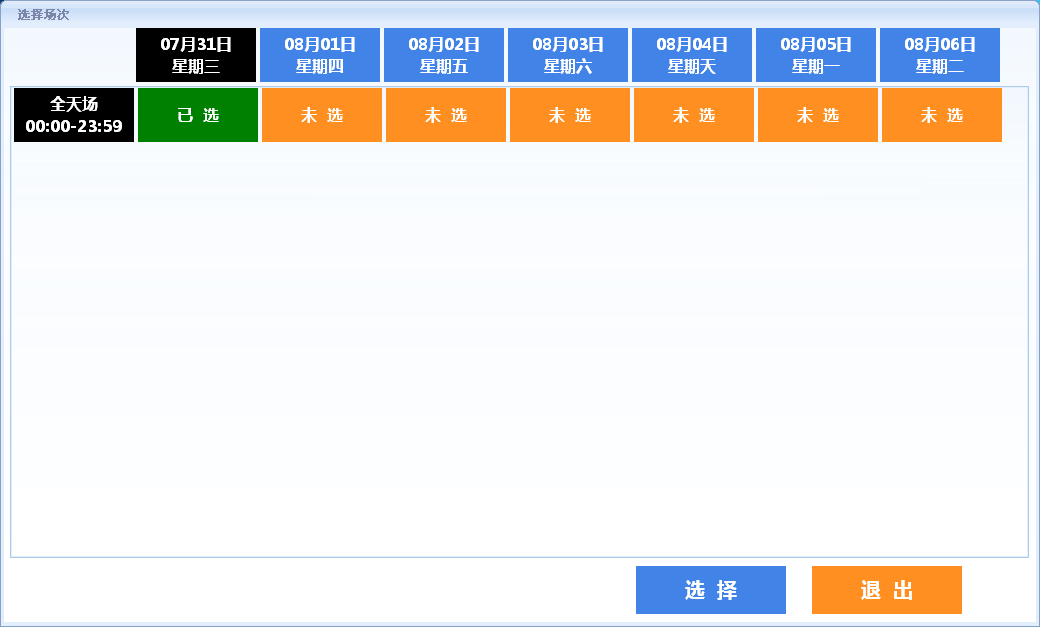
Task: Click the blank corner left of 07月31日 header
Action: point(72,55)
